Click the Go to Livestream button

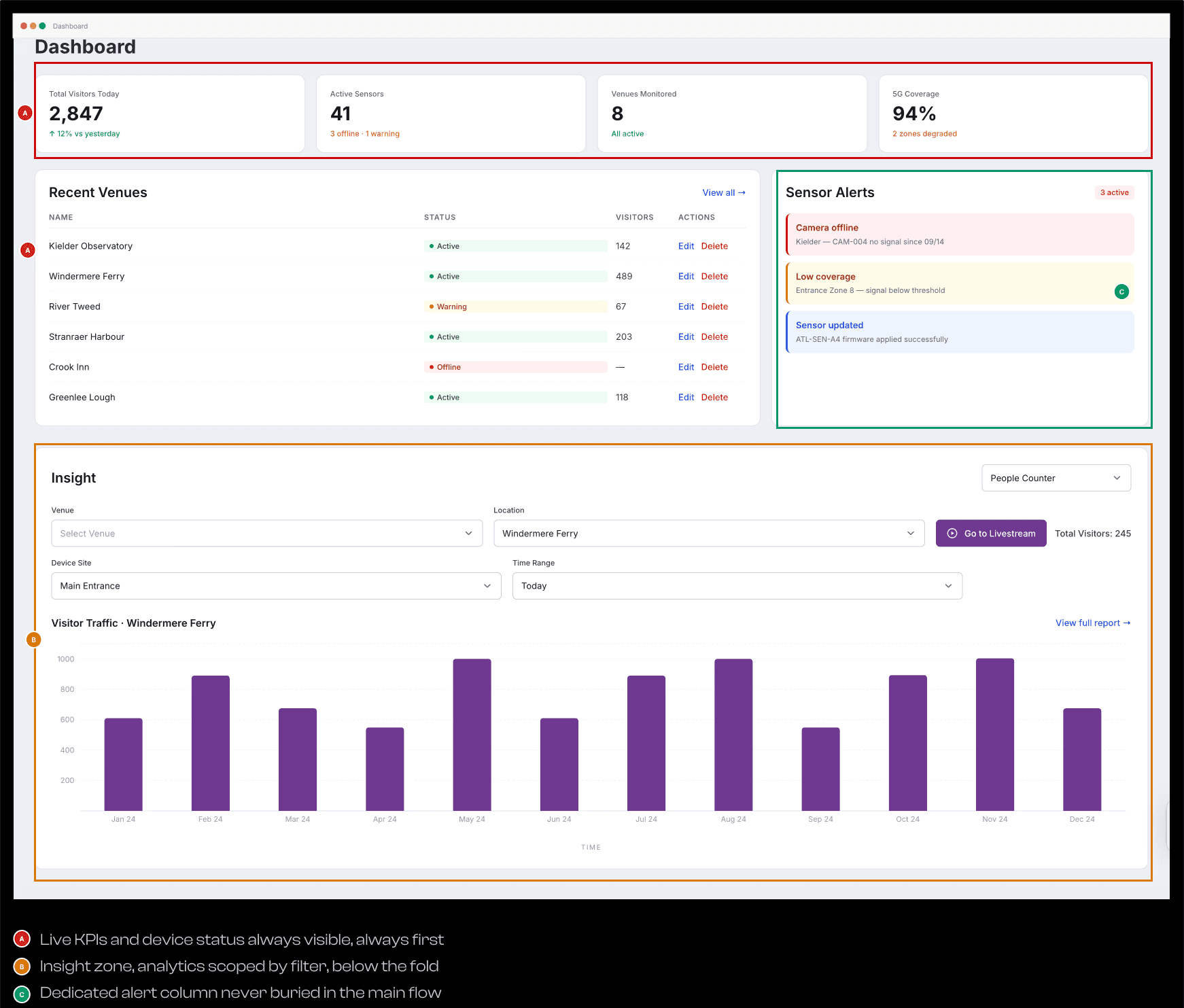click(x=991, y=534)
